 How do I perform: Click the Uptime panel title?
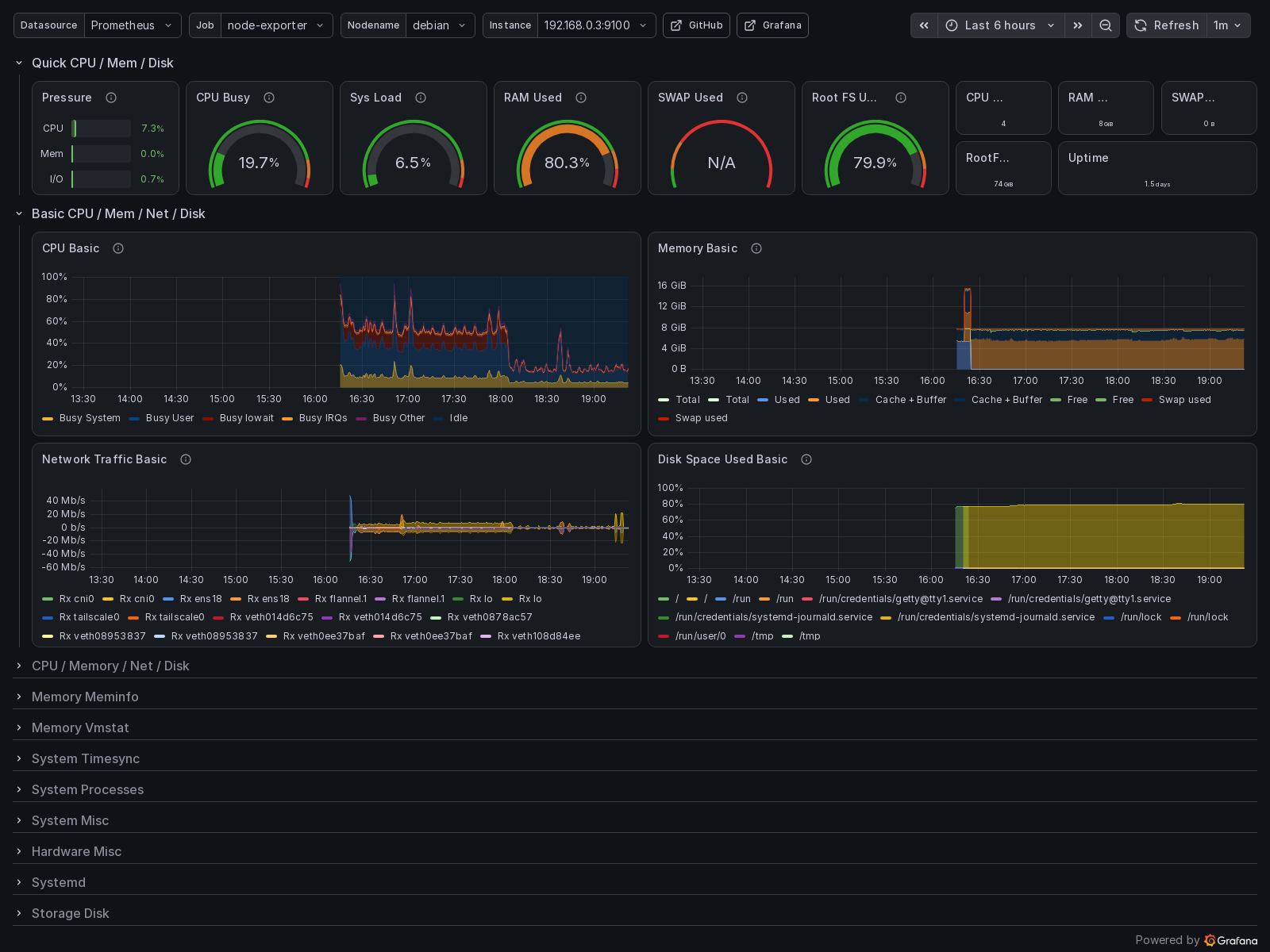[x=1088, y=158]
